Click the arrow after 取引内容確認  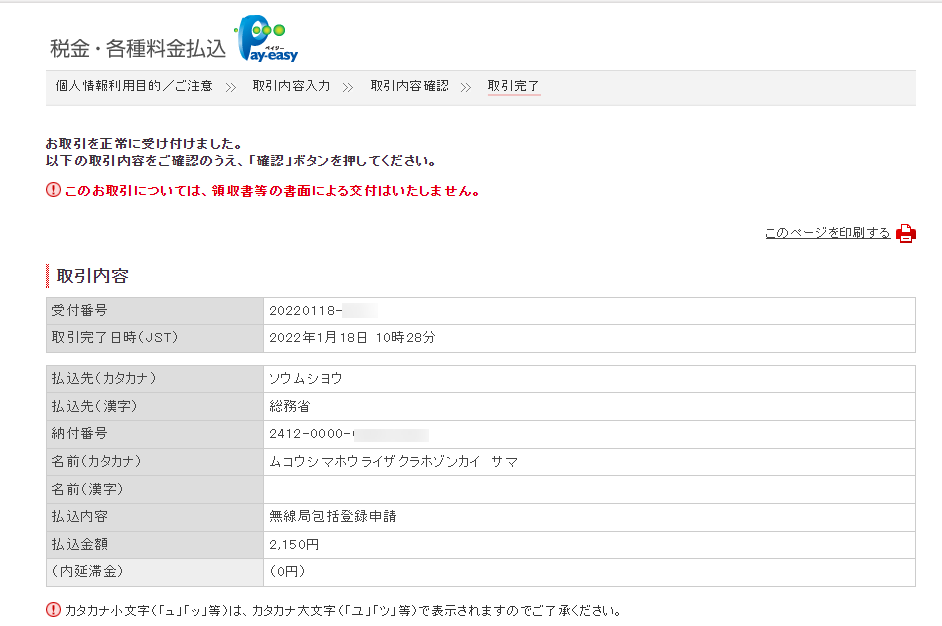(x=466, y=88)
